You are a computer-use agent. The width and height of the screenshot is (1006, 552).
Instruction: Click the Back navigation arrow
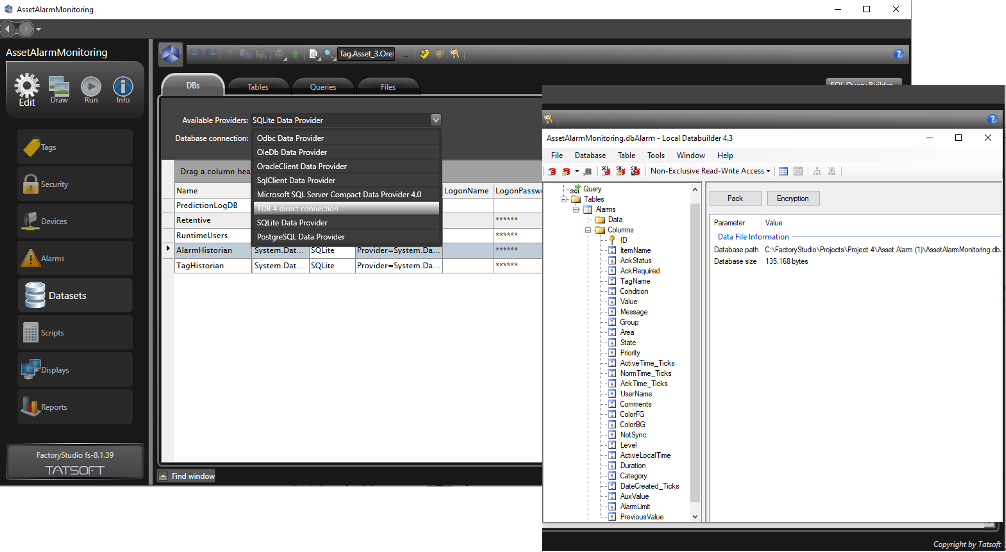click(x=10, y=30)
